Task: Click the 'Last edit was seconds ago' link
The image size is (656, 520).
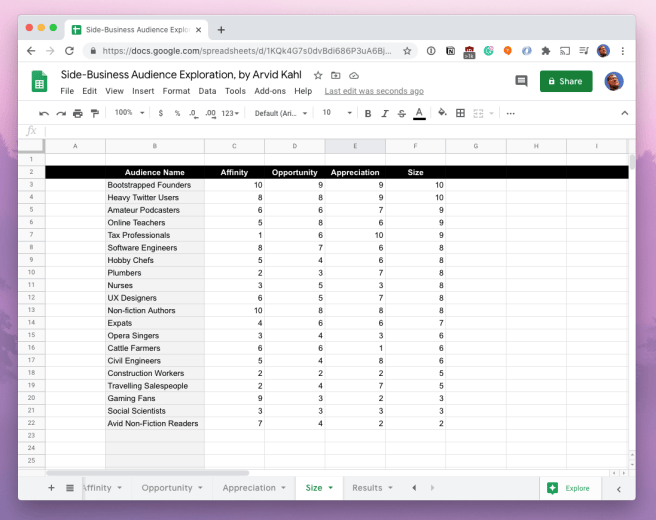Action: point(374,91)
